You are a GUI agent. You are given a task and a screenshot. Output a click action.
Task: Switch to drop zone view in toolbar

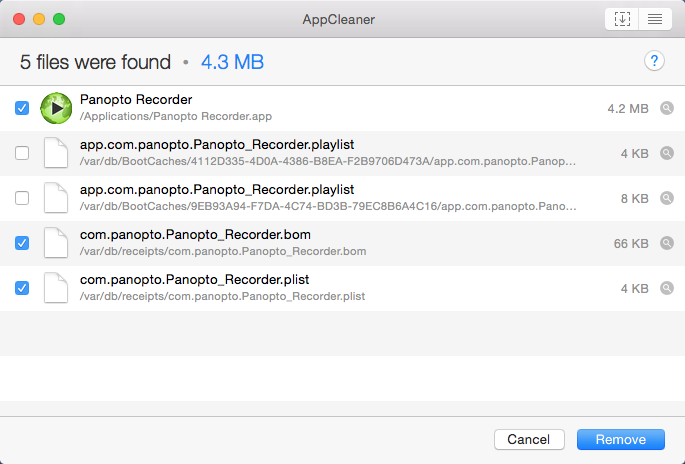coord(621,19)
